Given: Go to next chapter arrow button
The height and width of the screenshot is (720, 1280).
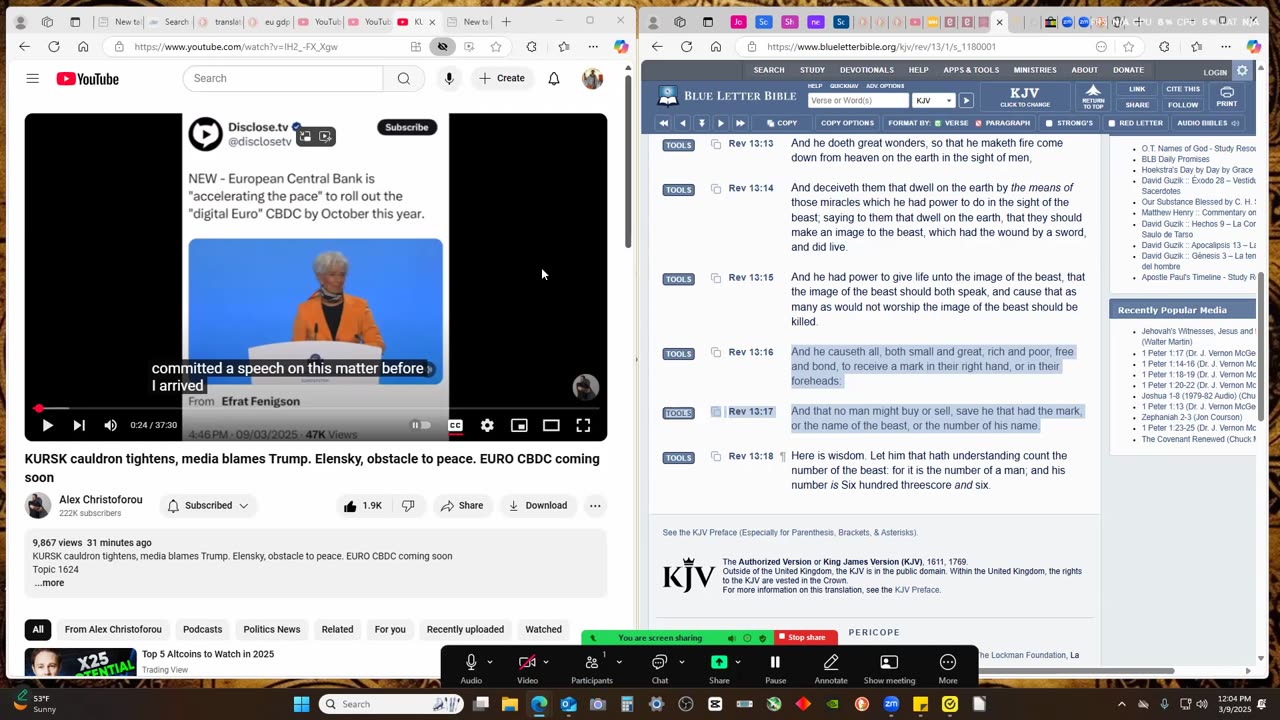Looking at the screenshot, I should (x=720, y=123).
